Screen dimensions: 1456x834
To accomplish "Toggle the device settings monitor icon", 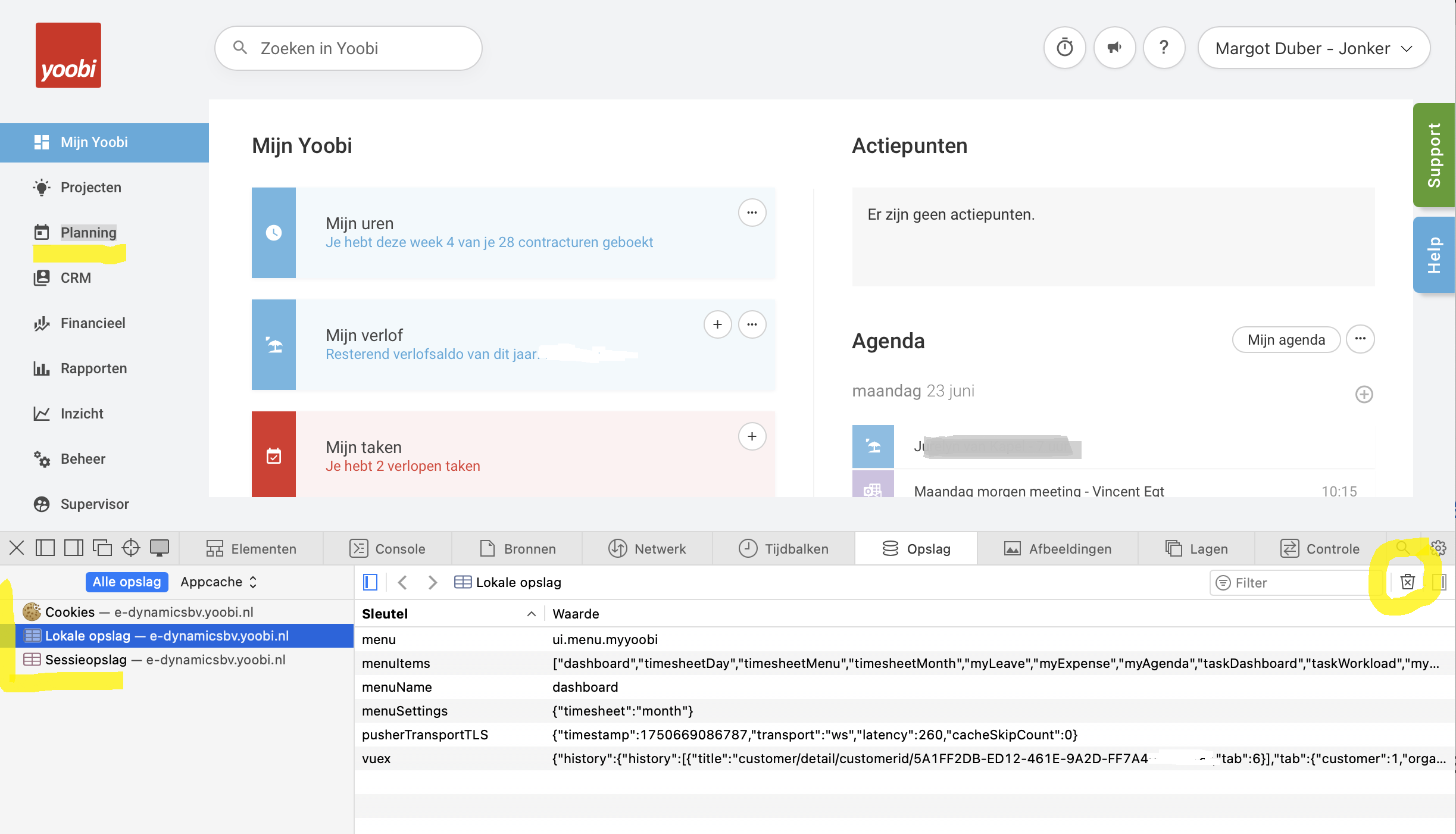I will [x=160, y=548].
